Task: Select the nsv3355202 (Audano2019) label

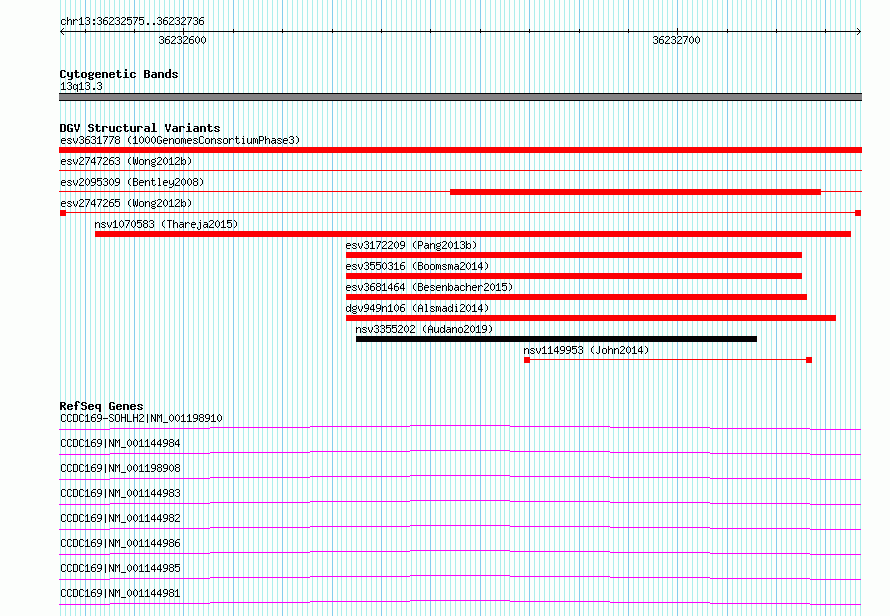Action: (424, 329)
